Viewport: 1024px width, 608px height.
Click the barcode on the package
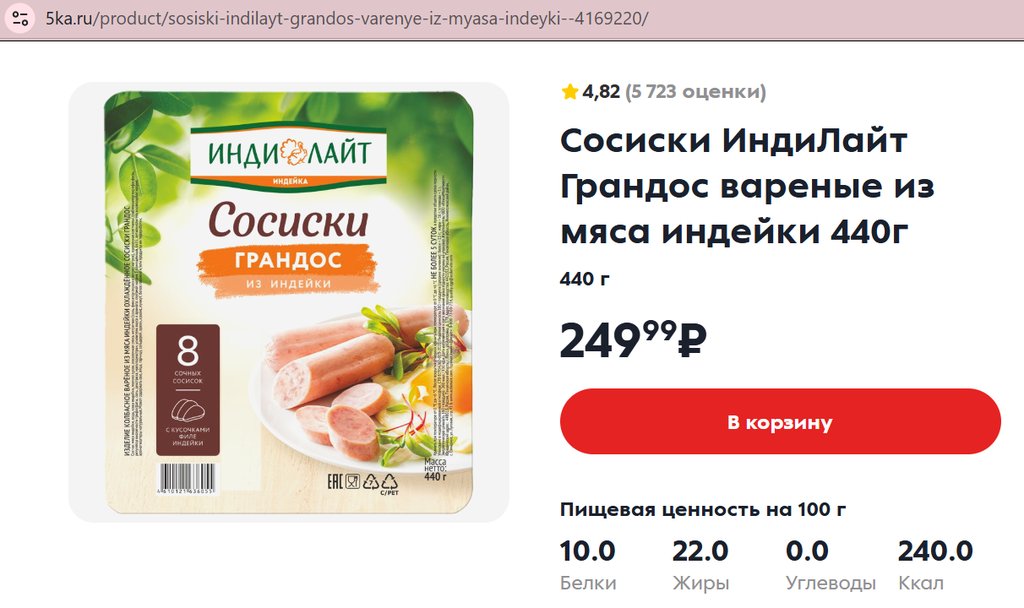coord(187,478)
